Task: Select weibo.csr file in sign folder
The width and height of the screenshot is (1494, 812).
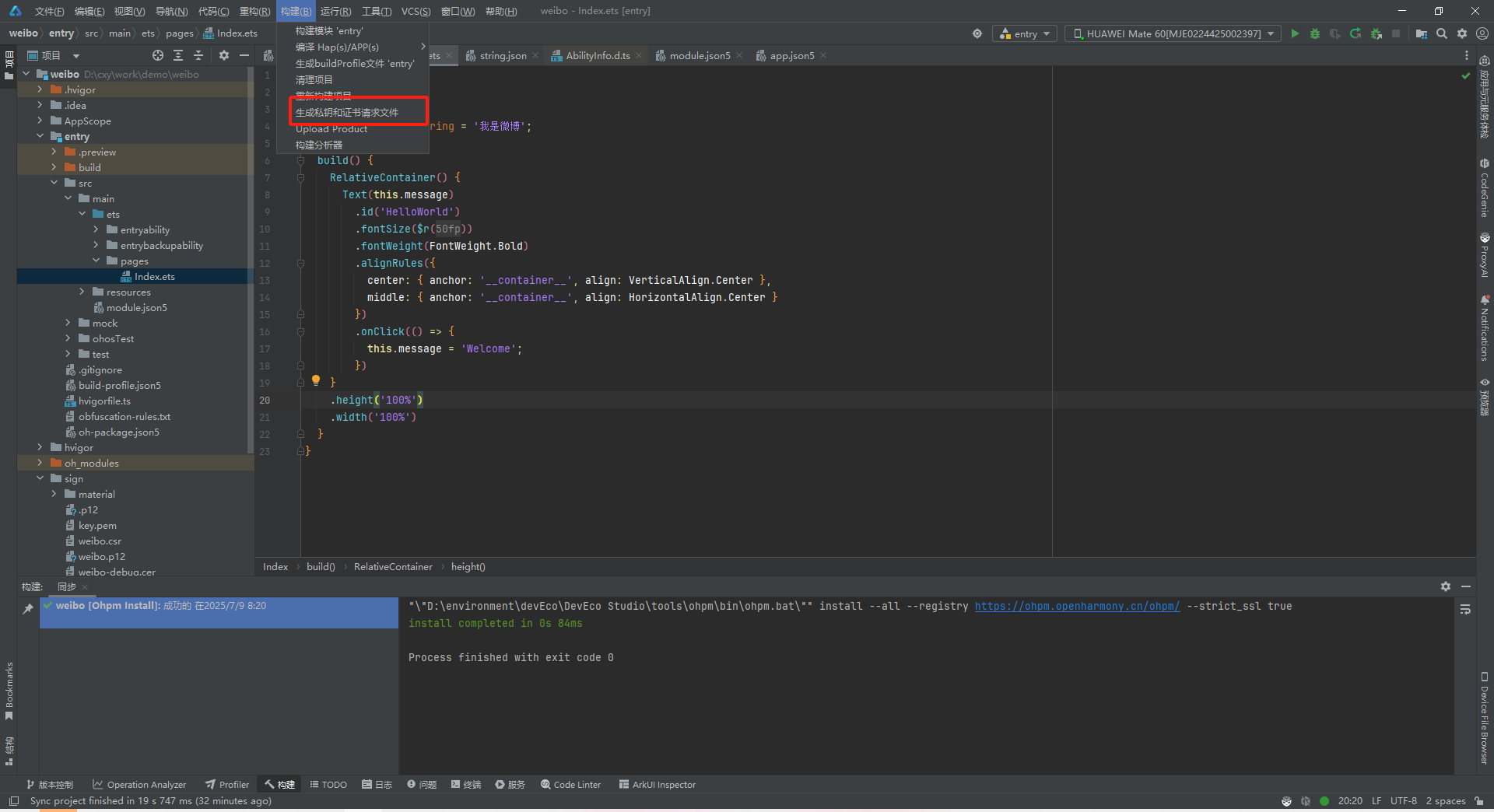Action: 100,541
